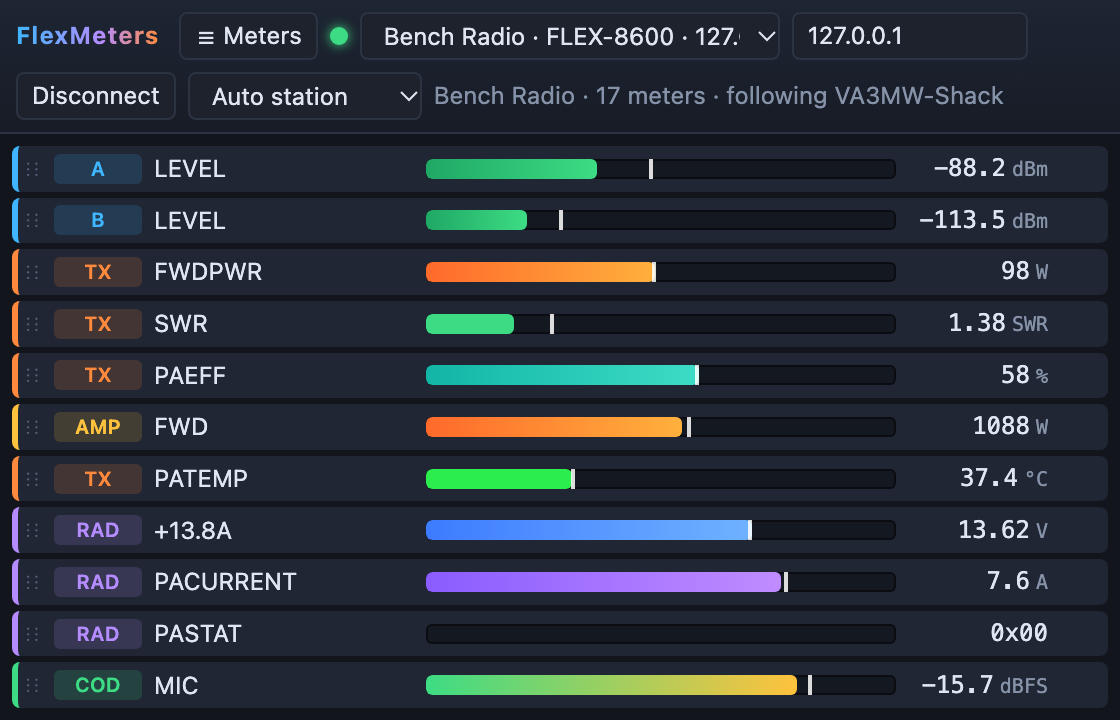The image size is (1120, 720).
Task: Click the A slice badge on LEVEL row
Action: tap(98, 169)
